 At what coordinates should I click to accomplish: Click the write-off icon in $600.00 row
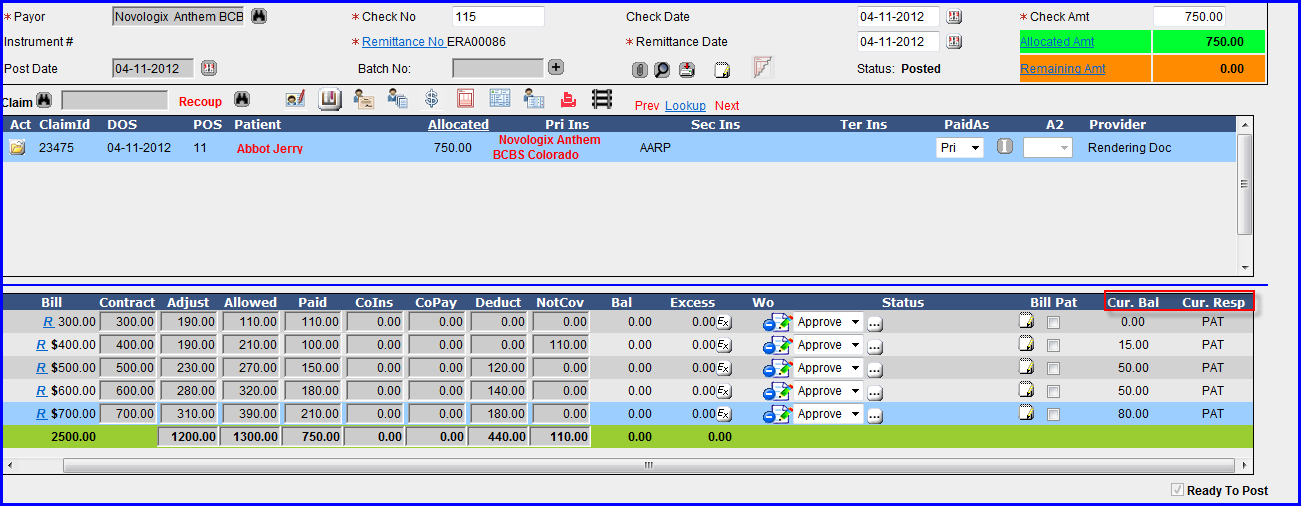(777, 391)
